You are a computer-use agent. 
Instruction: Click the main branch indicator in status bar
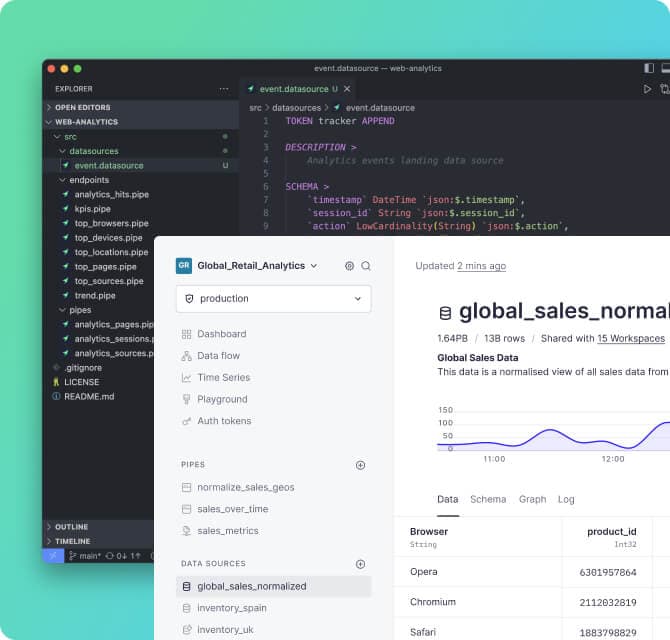85,556
